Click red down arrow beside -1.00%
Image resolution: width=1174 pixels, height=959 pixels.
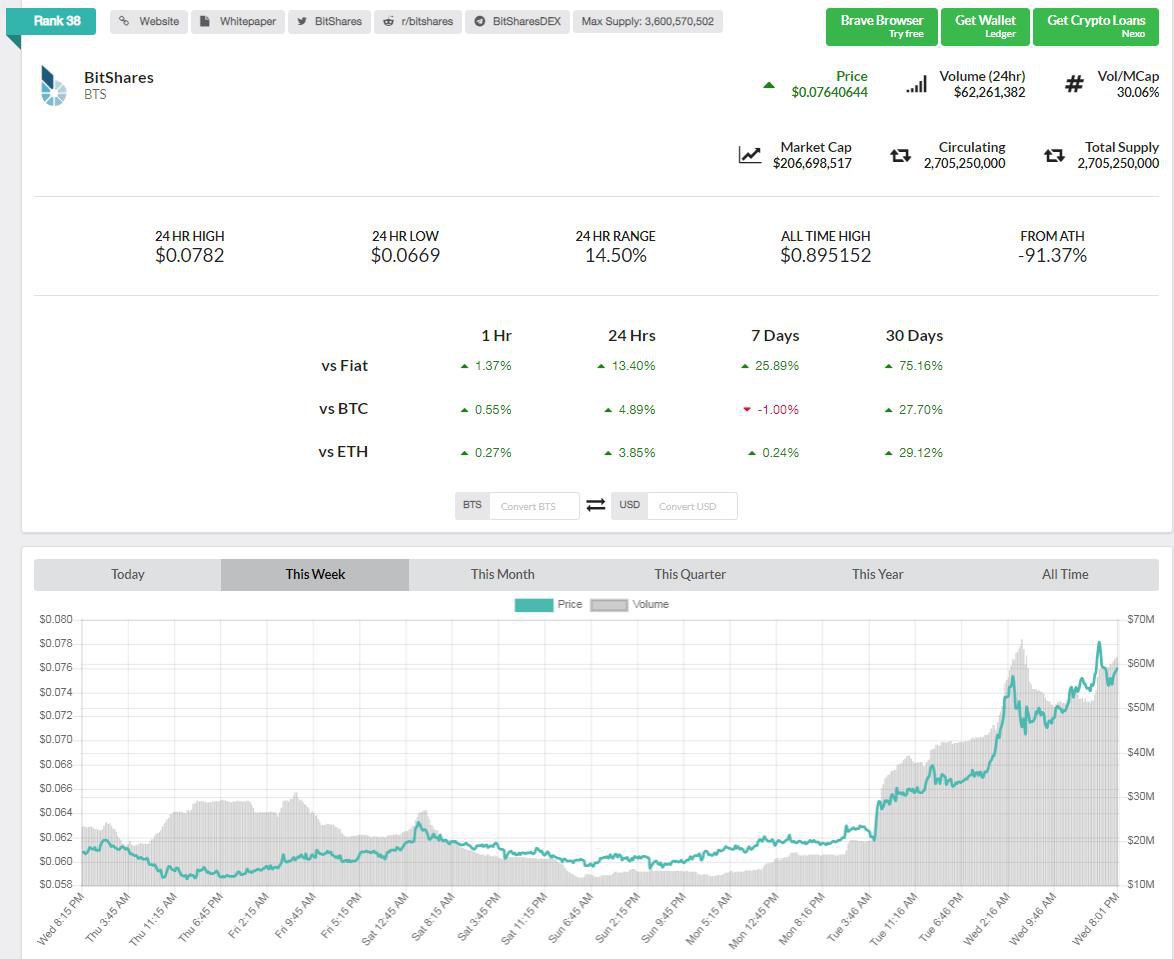click(x=746, y=410)
